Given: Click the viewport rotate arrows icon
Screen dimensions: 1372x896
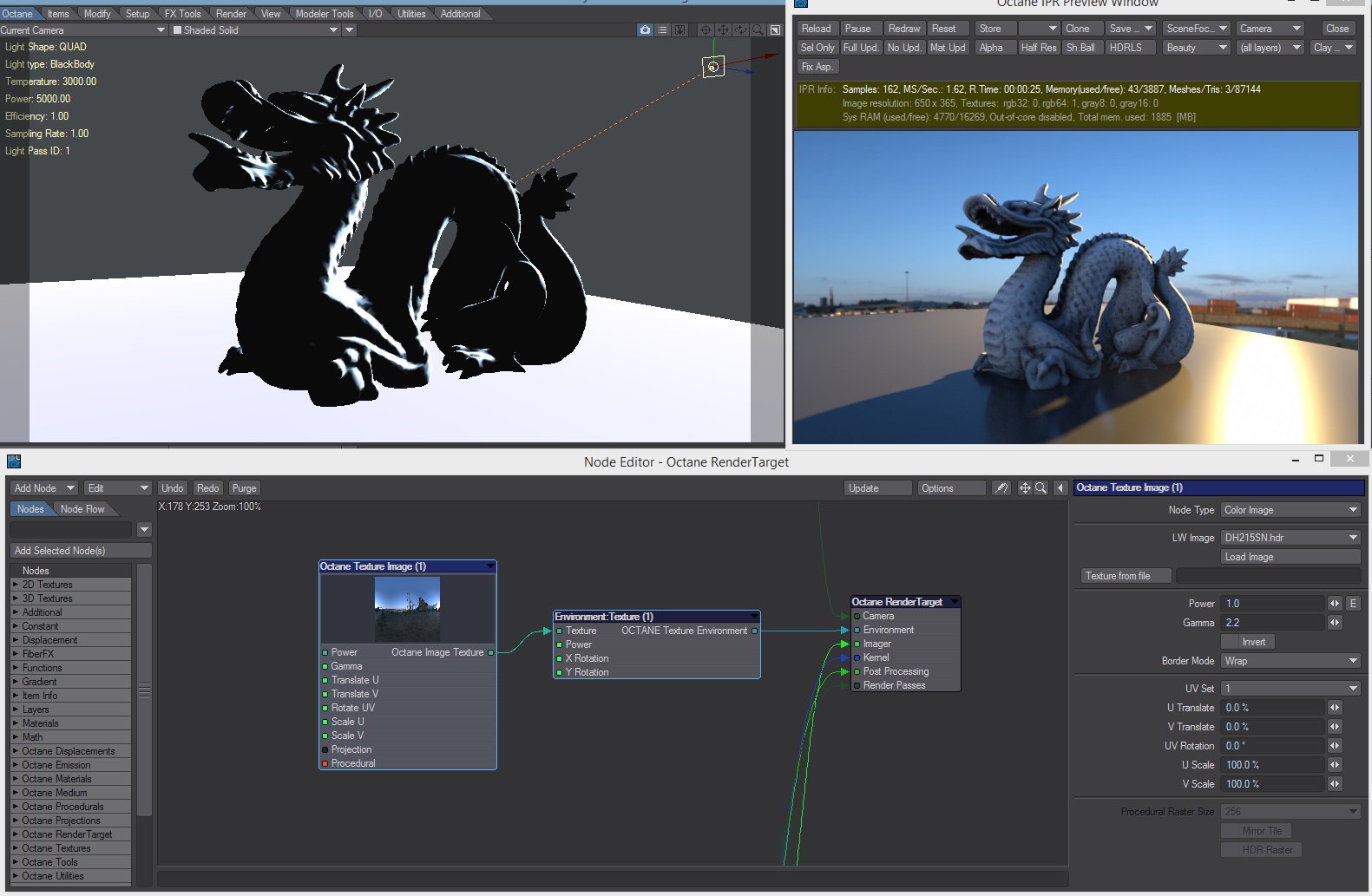Looking at the screenshot, I should point(740,29).
